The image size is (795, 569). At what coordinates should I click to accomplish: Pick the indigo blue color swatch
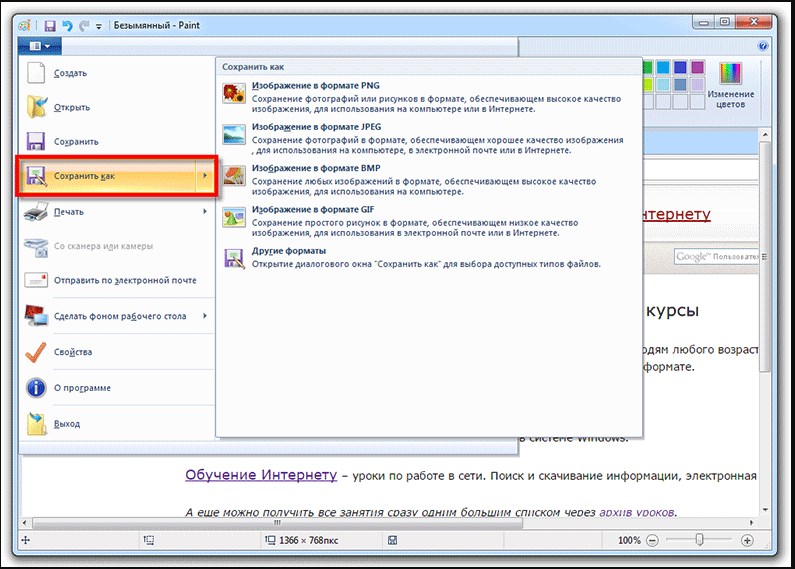[680, 67]
